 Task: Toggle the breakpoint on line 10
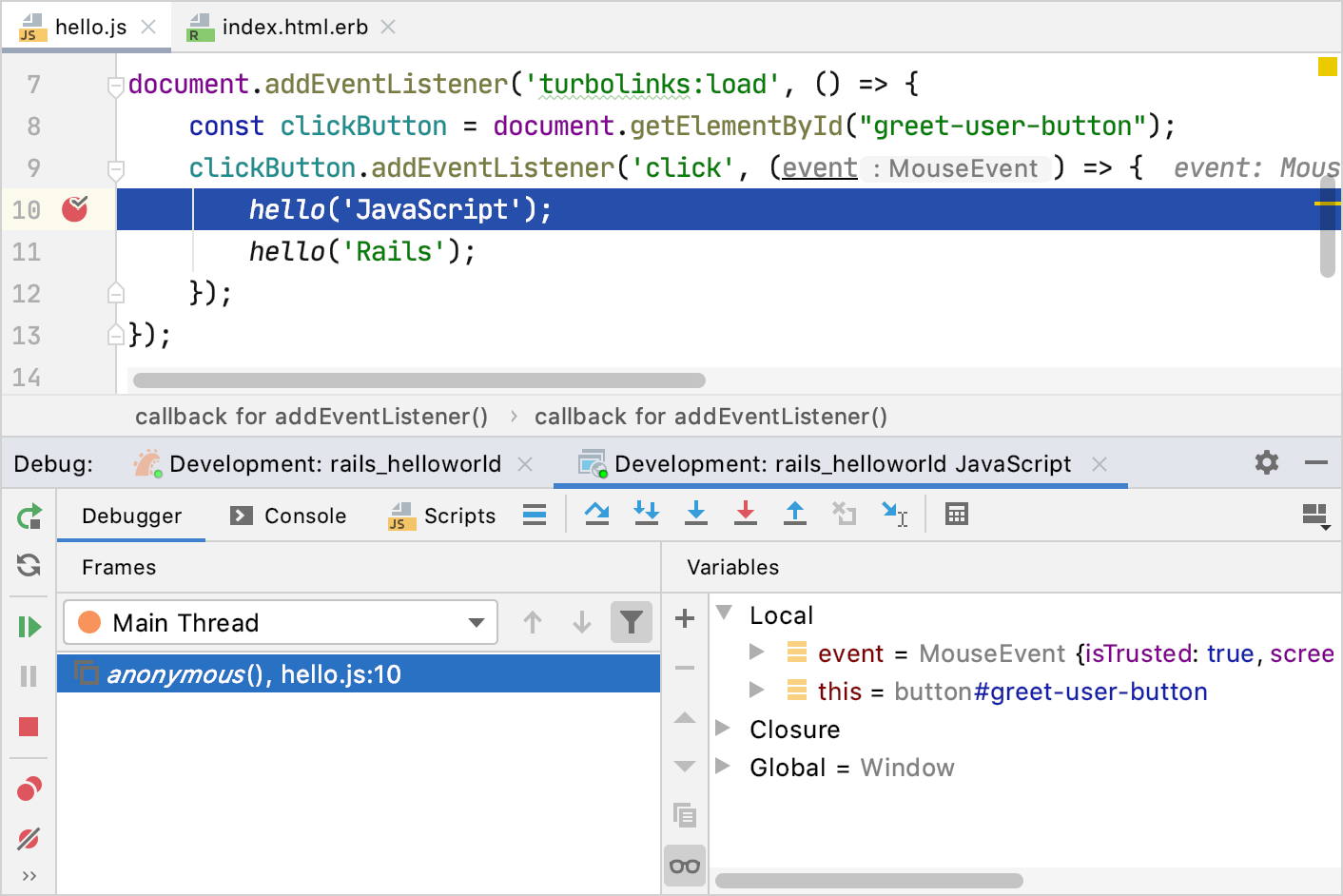coord(75,209)
